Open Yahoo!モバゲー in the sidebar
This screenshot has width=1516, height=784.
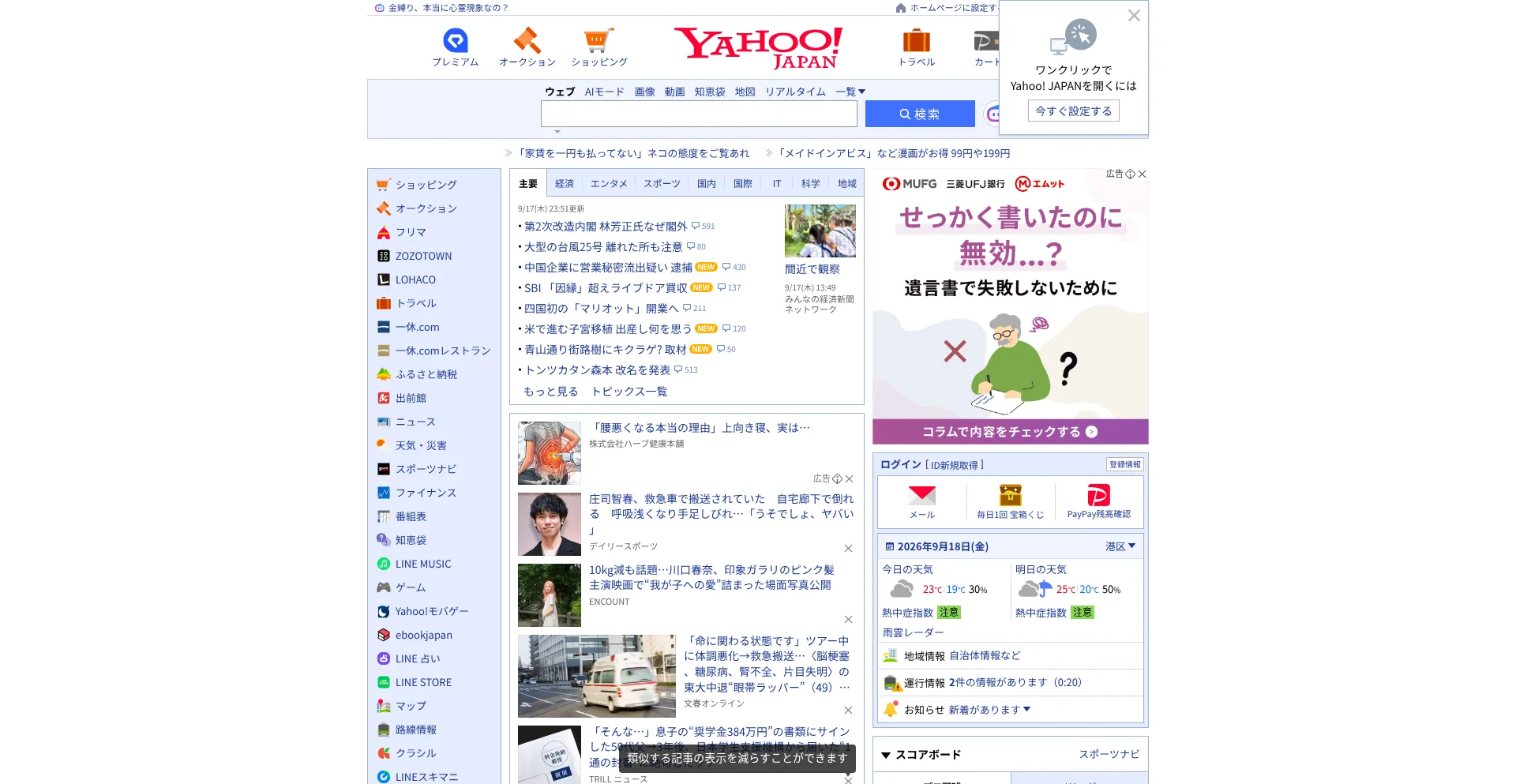432,611
